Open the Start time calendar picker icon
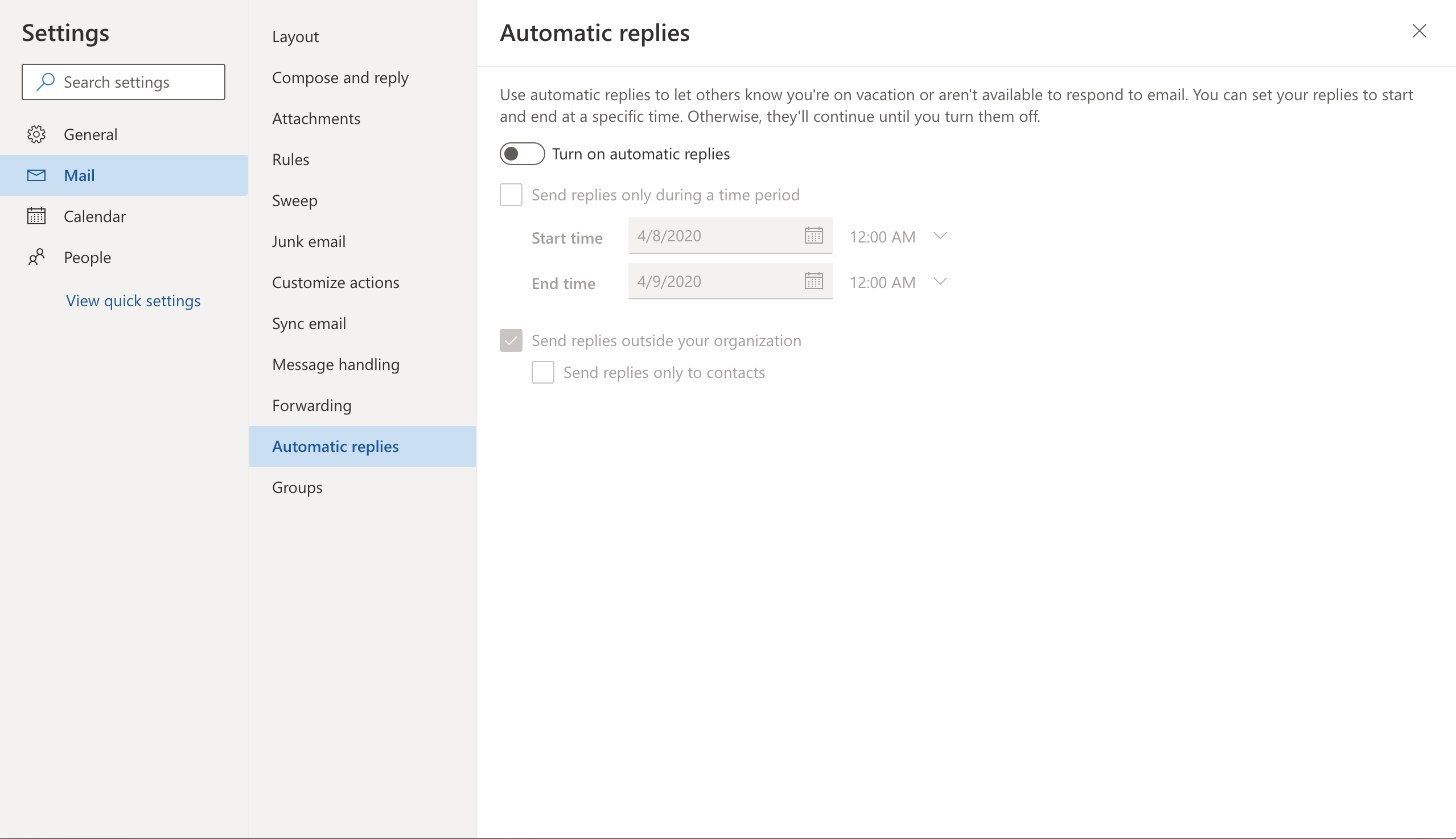The image size is (1456, 839). [813, 236]
